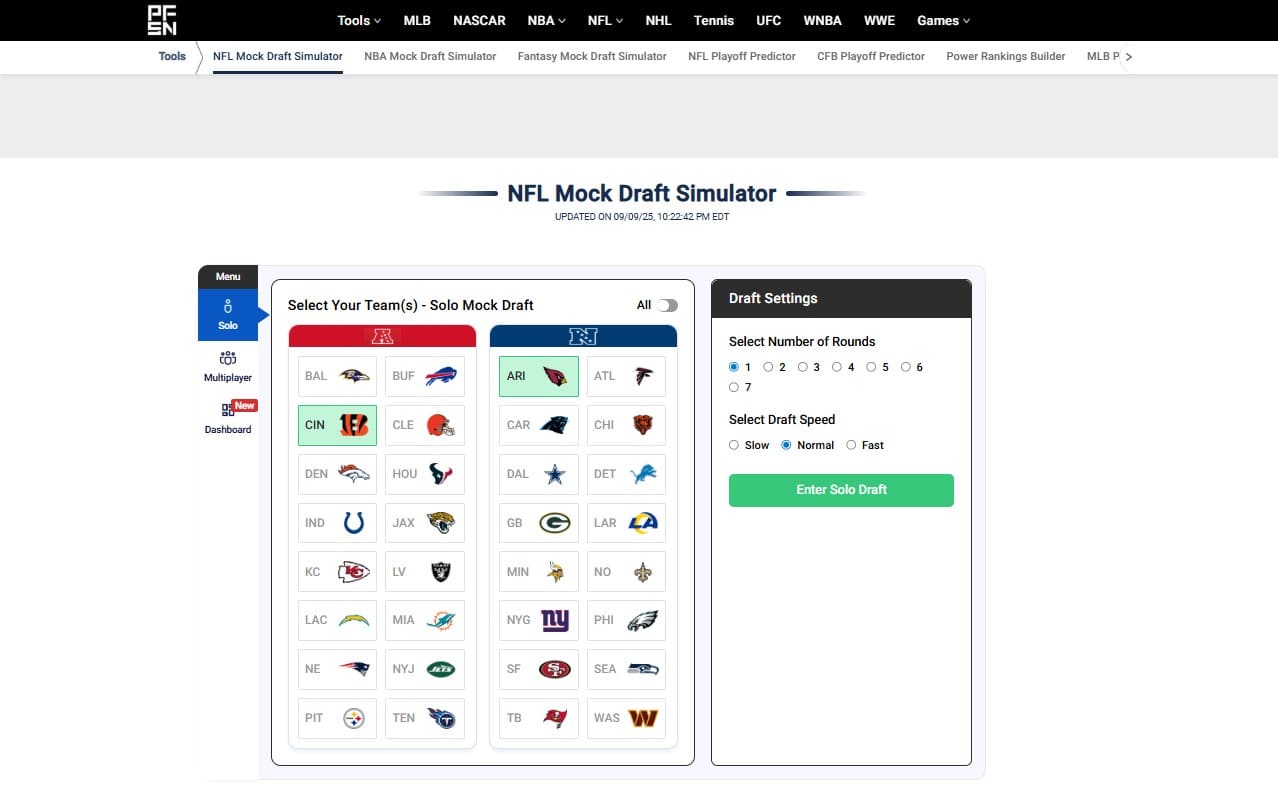
Task: Select 3 rounds radio button
Action: (x=802, y=367)
